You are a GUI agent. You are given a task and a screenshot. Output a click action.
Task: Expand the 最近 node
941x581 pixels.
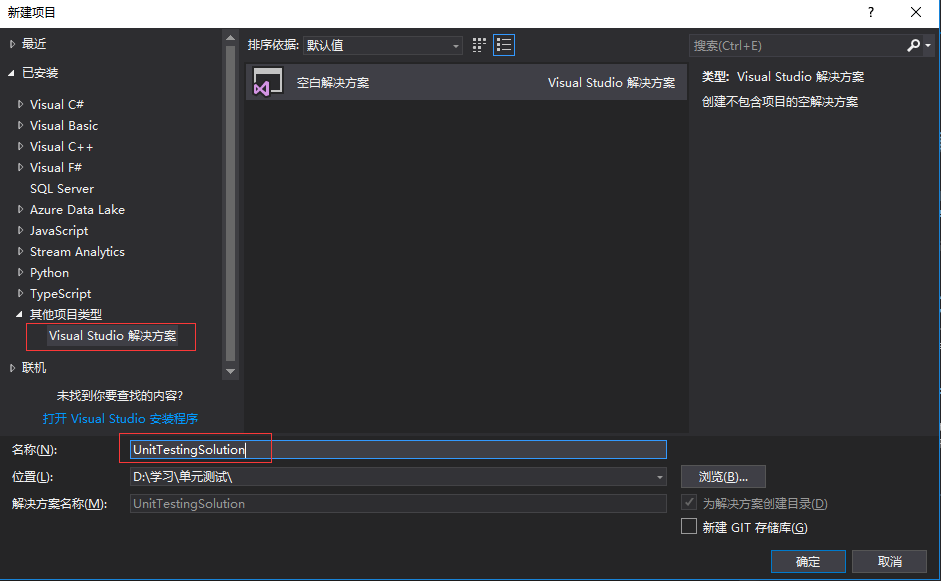click(12, 44)
